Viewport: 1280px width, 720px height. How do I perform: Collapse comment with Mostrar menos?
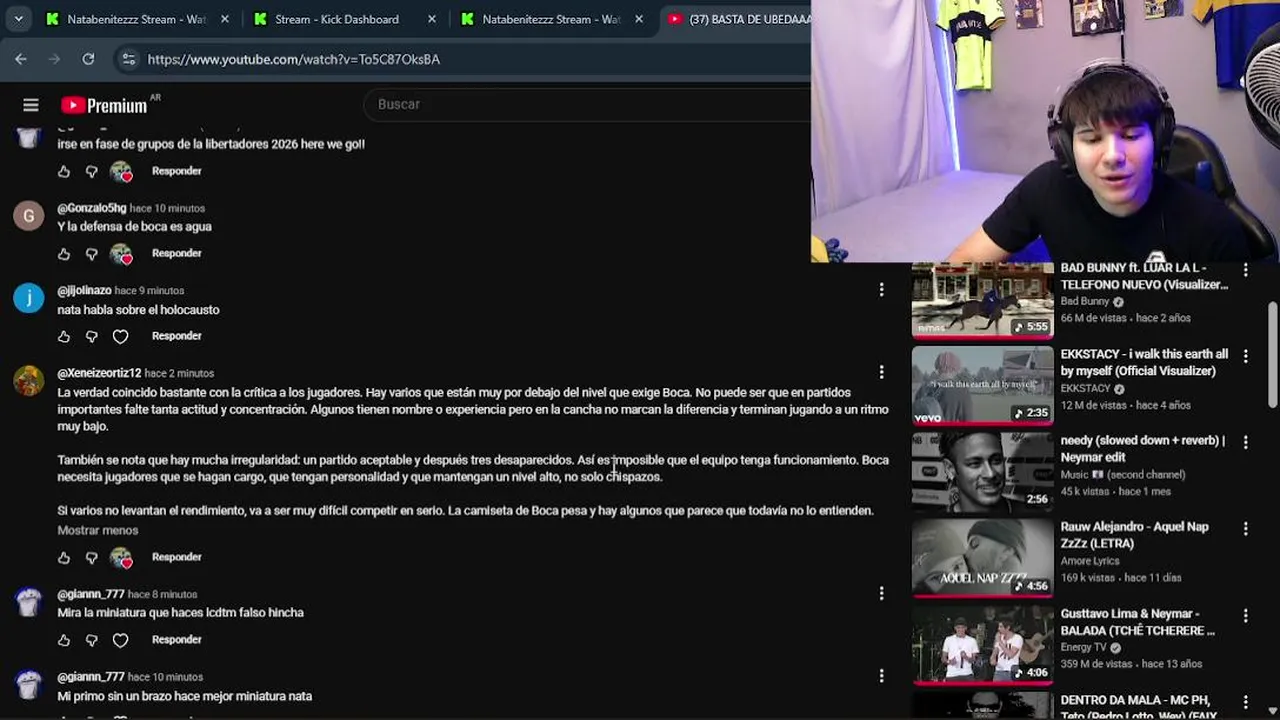click(x=98, y=530)
